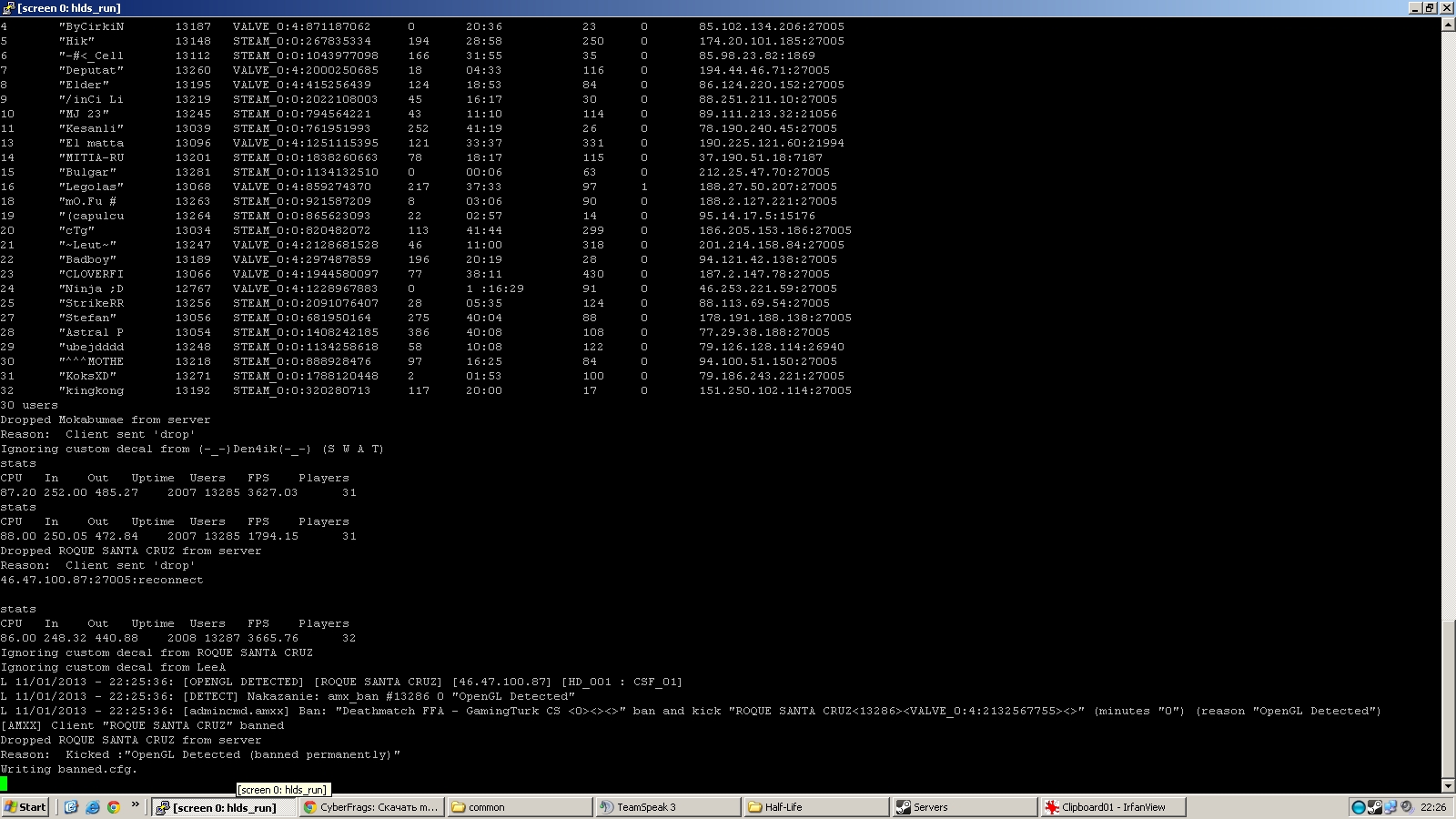Launch Show Desktop from Quick Launch
The height and width of the screenshot is (819, 1456).
coord(71,807)
